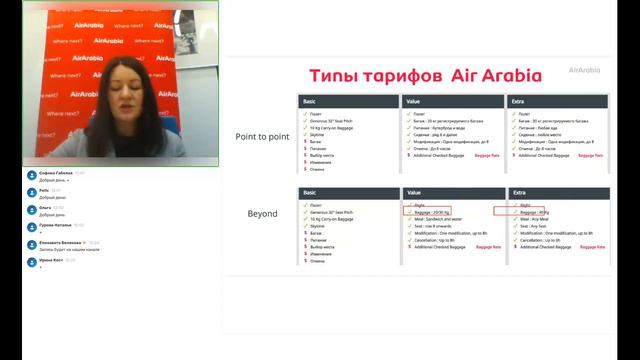
Task: Click 'Skytime' in Beyond Basic card
Action: 317,226
